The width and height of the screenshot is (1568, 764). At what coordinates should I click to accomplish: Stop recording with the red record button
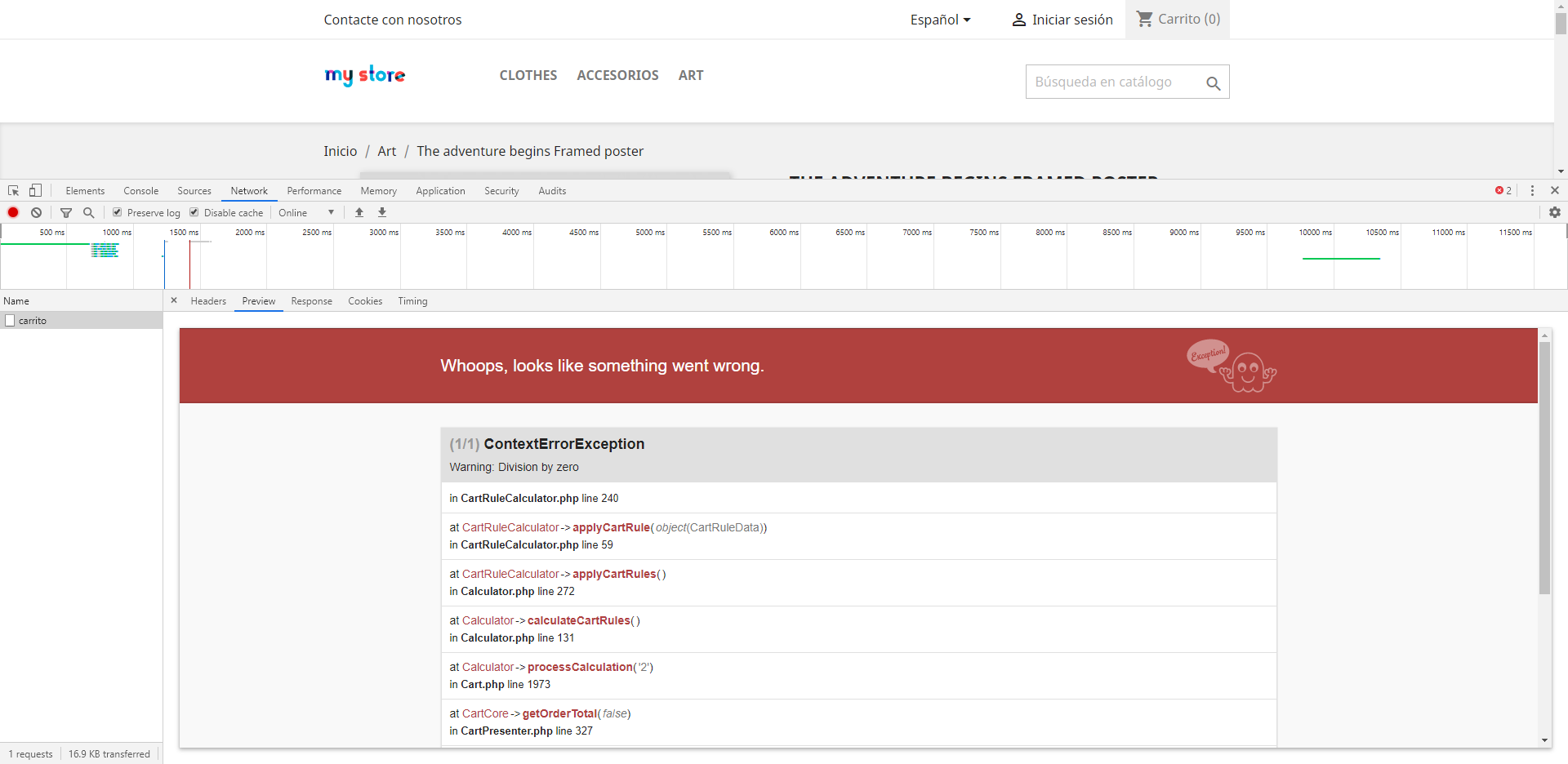coord(13,212)
